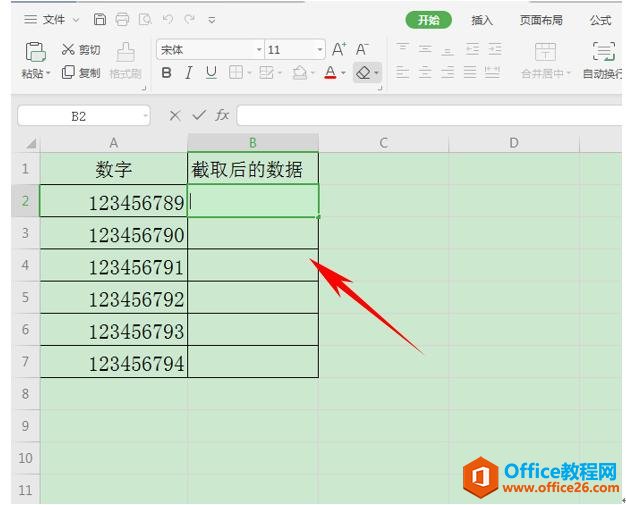626x505 pixels.
Task: Click the cell containing 123456794
Action: (113, 362)
